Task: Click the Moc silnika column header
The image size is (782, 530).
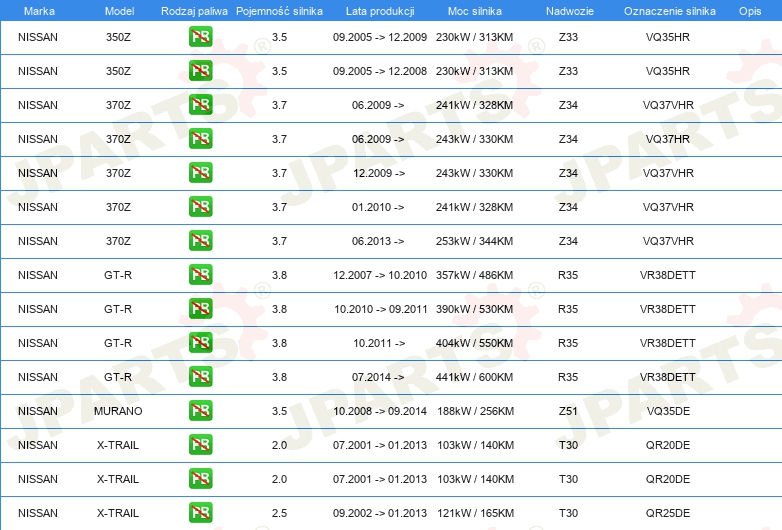Action: [475, 11]
